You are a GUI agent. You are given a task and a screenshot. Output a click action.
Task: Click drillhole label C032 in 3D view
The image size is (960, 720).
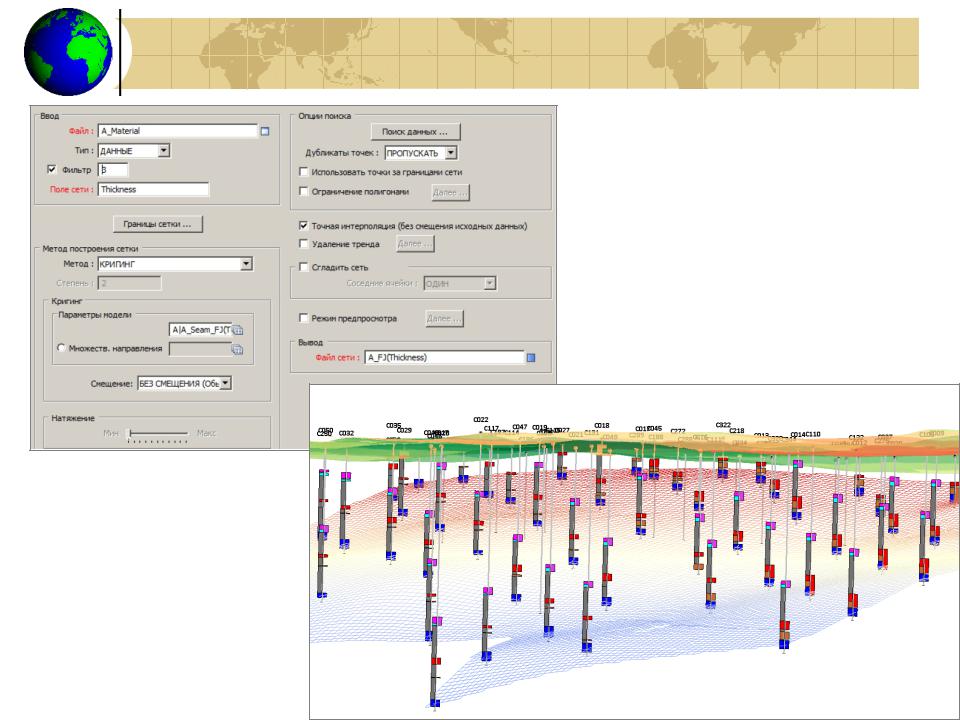(x=346, y=433)
